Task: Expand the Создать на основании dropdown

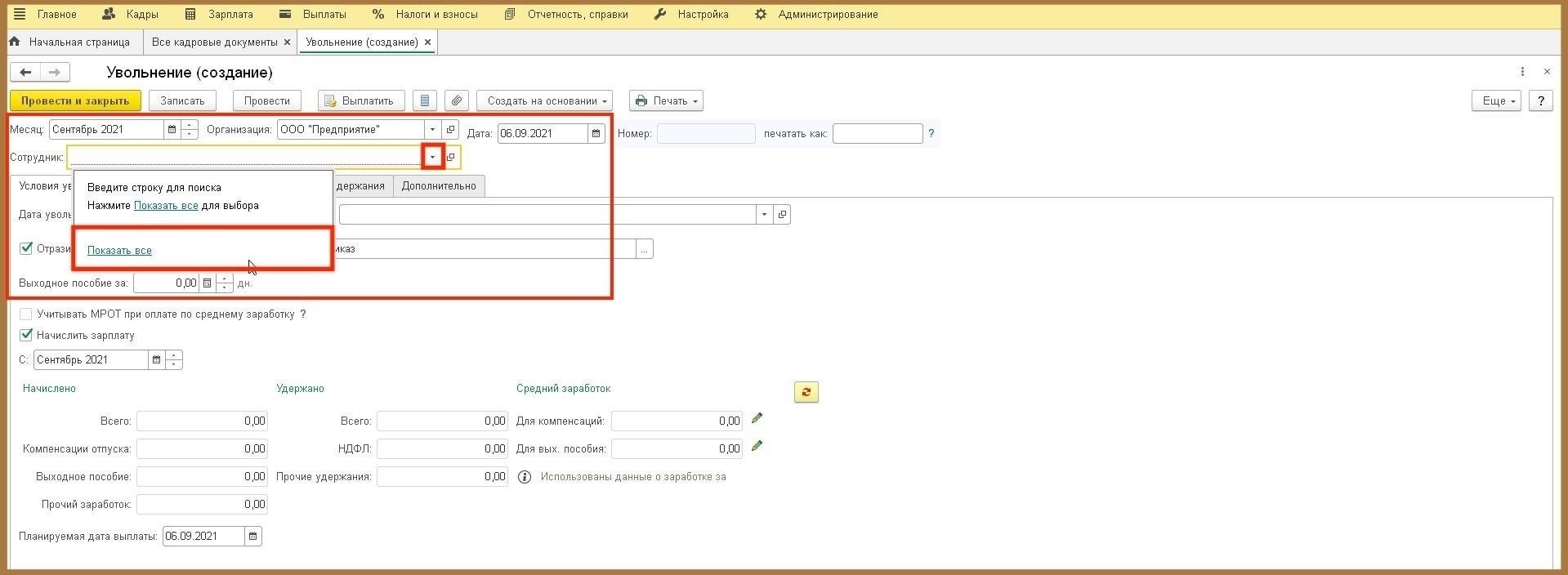Action: pyautogui.click(x=544, y=100)
